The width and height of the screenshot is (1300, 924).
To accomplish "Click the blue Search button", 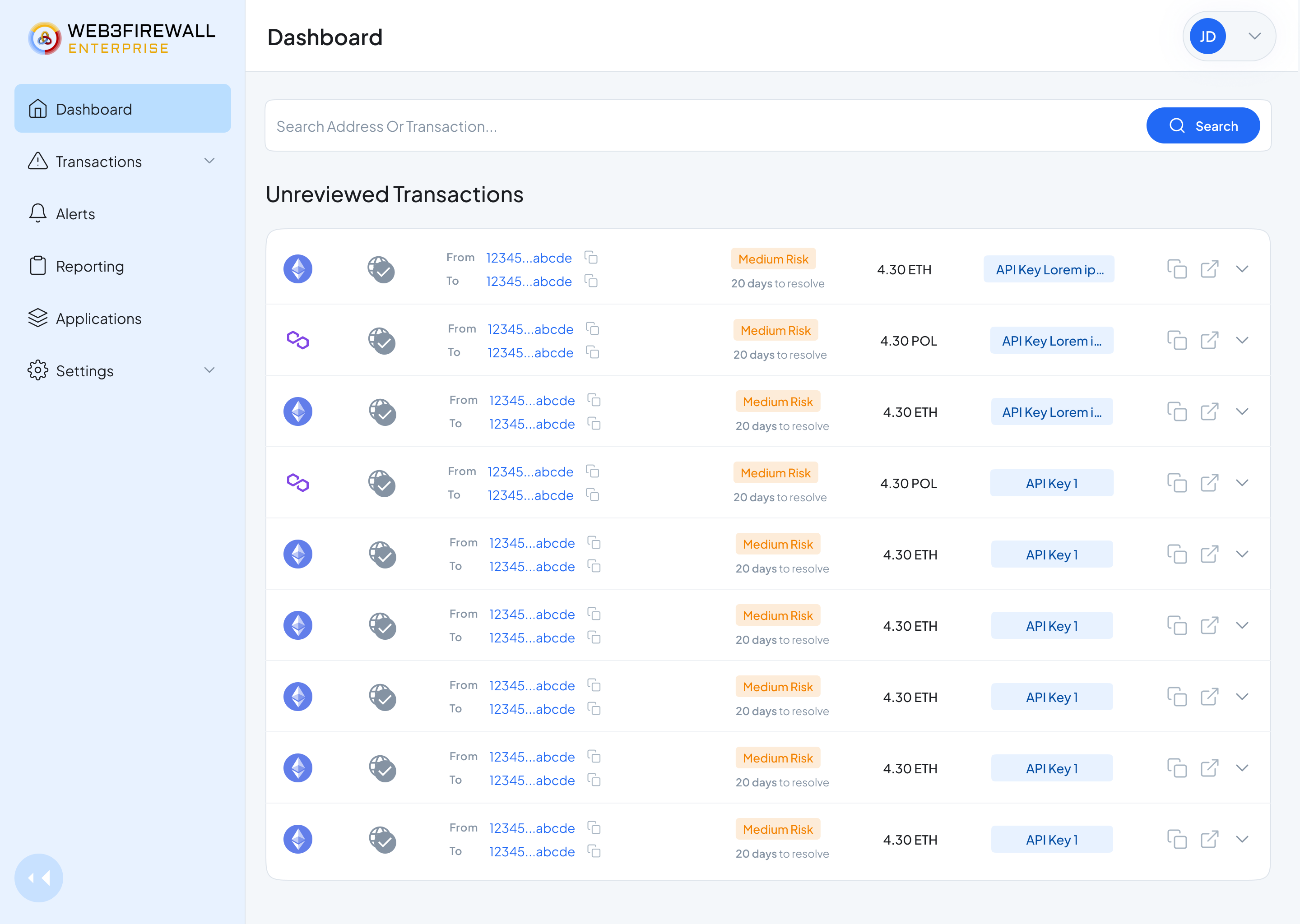I will (1202, 126).
